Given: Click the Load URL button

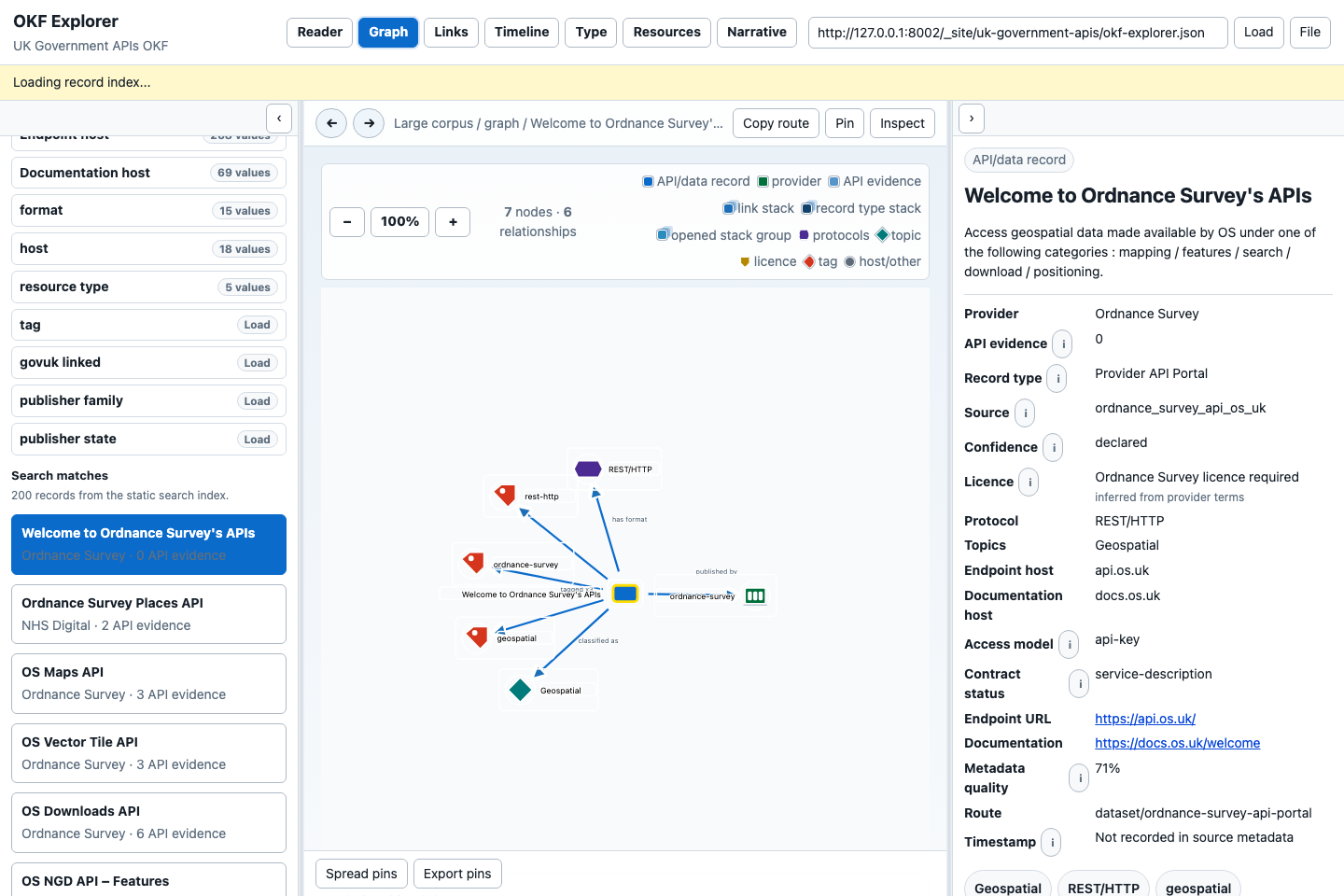Looking at the screenshot, I should click(x=1258, y=32).
